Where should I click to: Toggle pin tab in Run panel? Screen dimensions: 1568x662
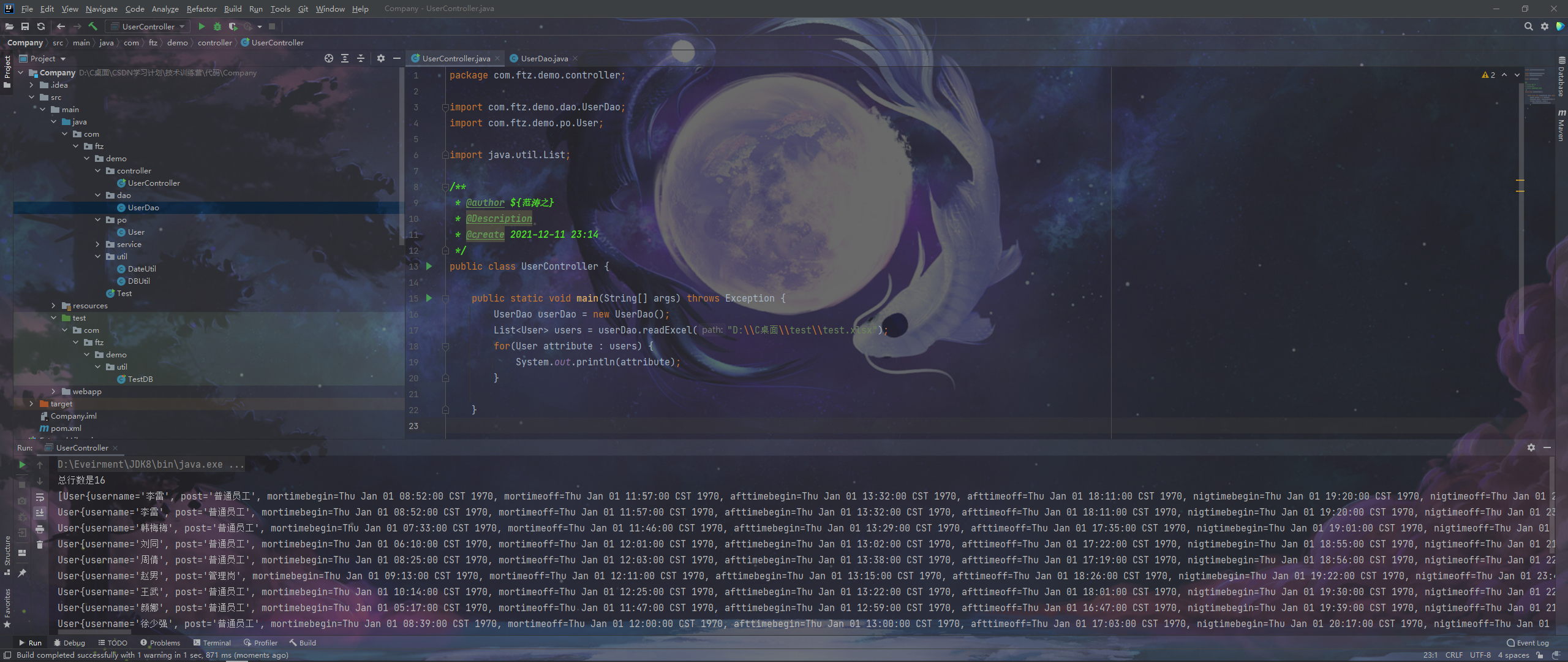pos(22,573)
